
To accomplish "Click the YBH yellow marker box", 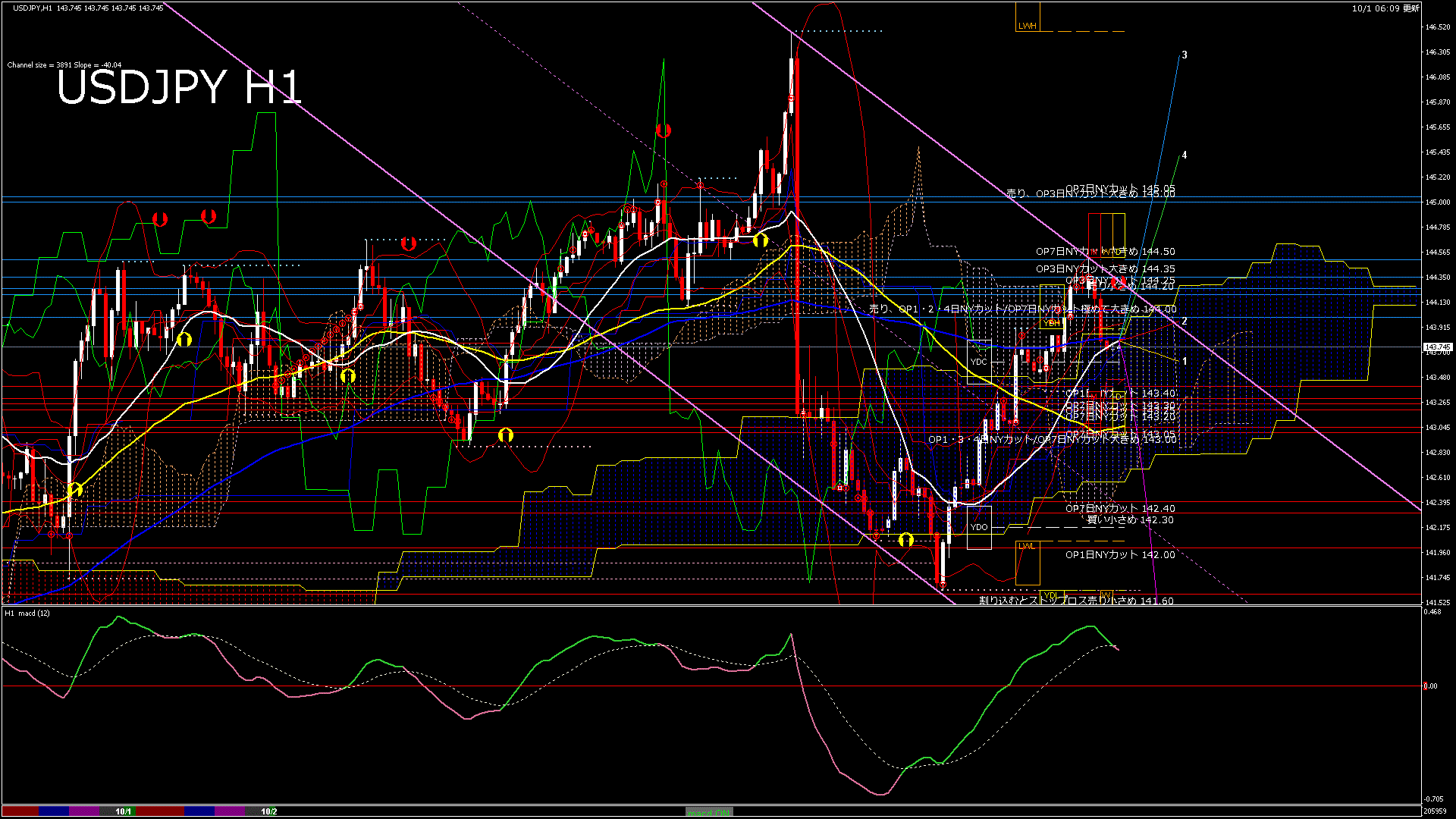I will point(1051,323).
